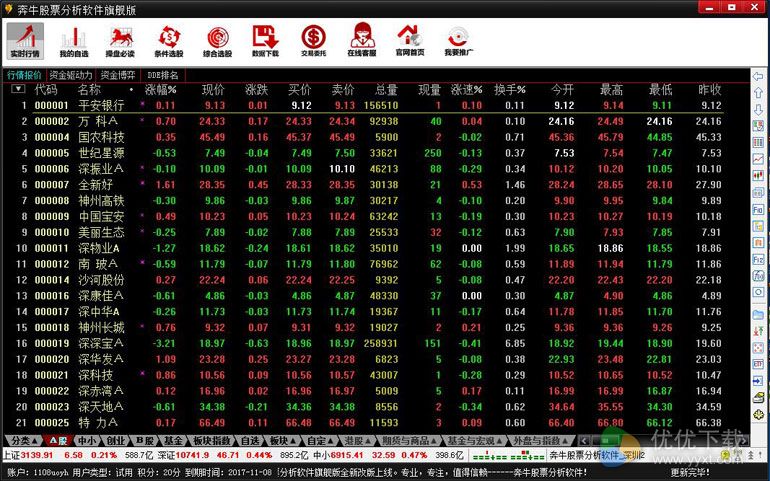Click the up arrow in right sidebar
This screenshot has width=770, height=481.
point(758,93)
